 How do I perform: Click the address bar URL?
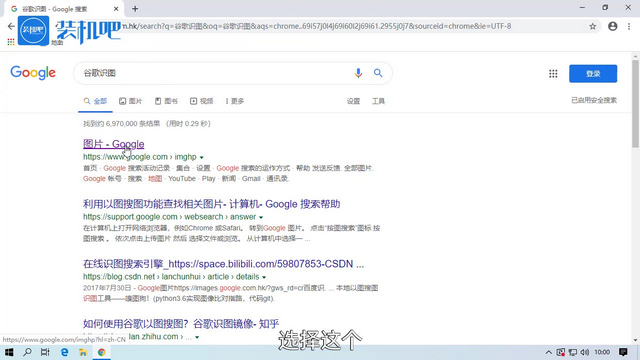coord(316,27)
